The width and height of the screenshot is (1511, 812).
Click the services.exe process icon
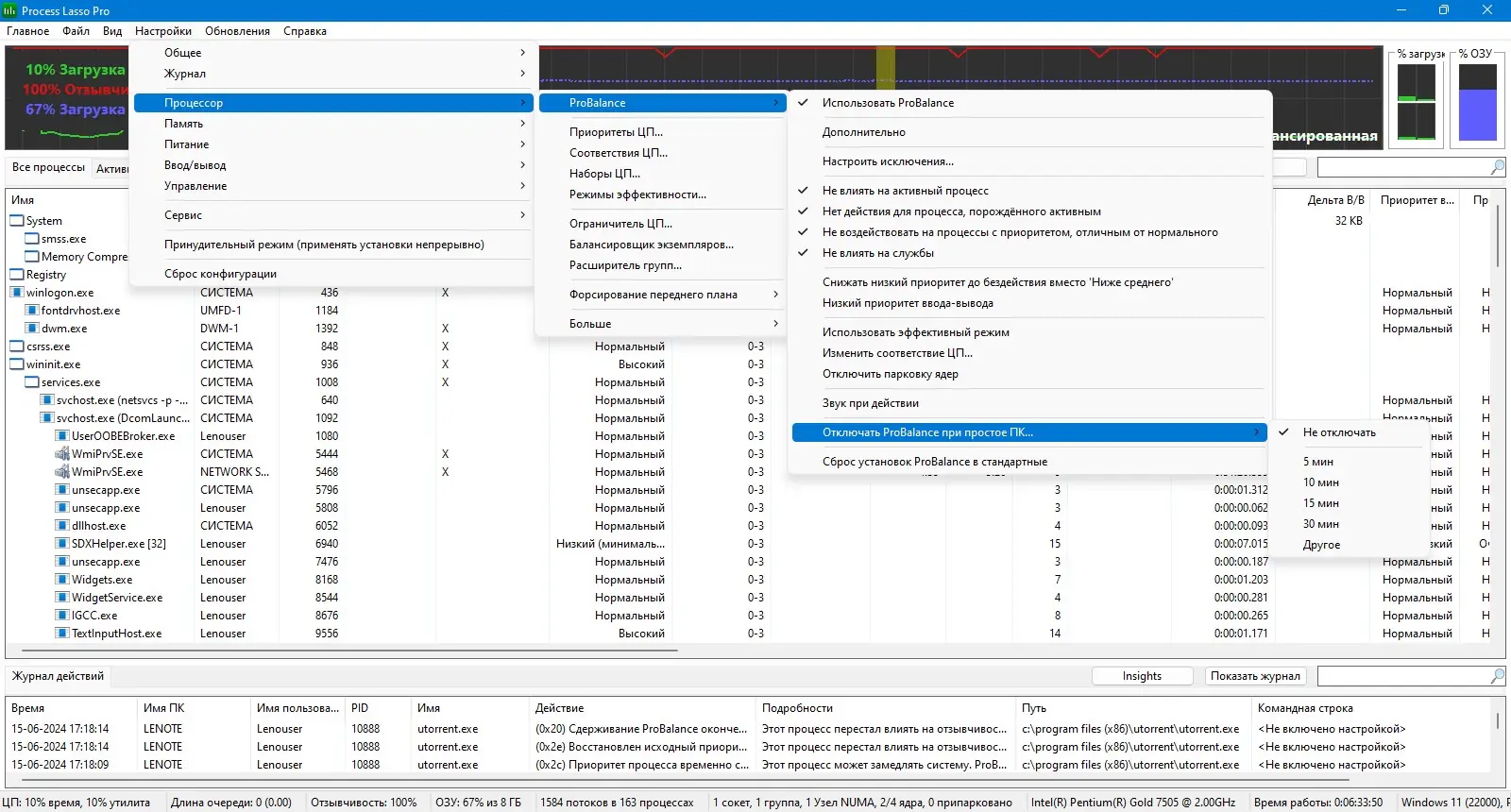[x=32, y=382]
